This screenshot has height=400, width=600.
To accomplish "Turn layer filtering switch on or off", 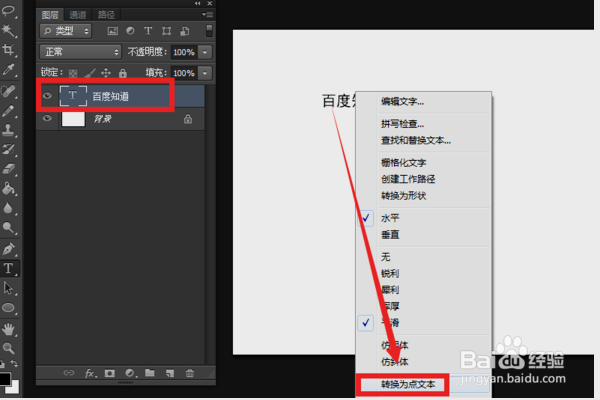I will coord(209,31).
